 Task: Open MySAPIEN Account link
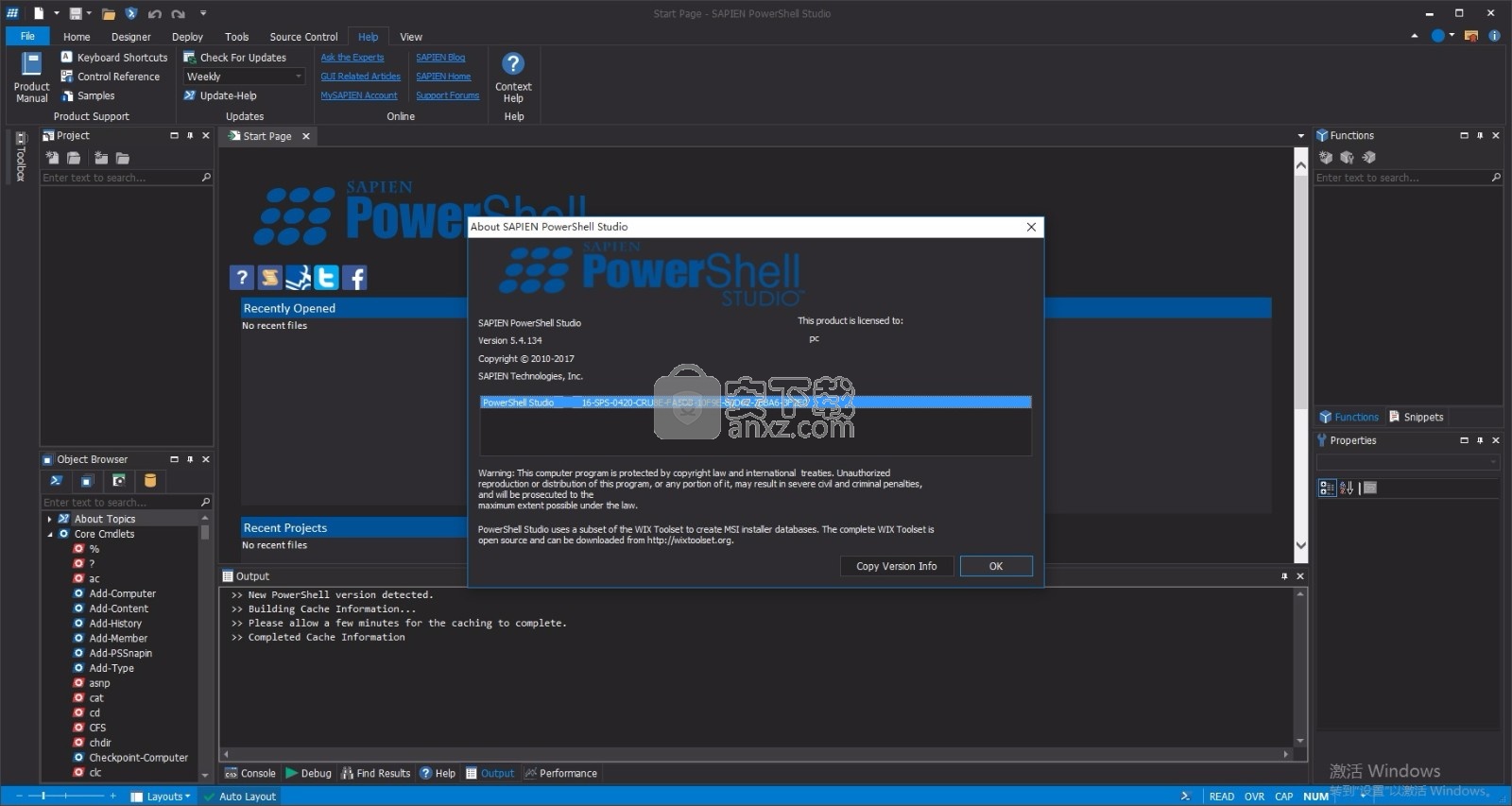coord(359,95)
